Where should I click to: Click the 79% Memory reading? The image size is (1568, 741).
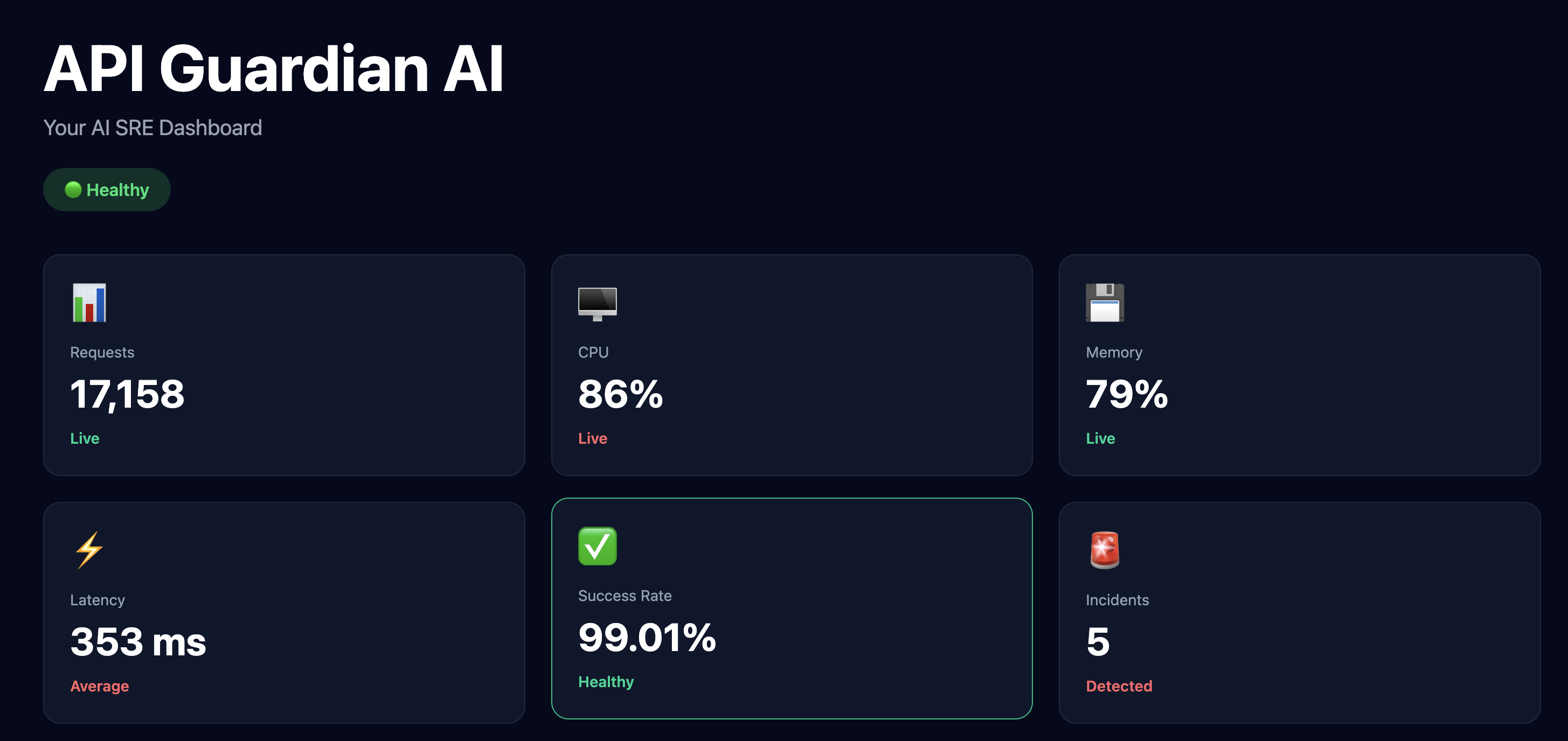tap(1127, 394)
